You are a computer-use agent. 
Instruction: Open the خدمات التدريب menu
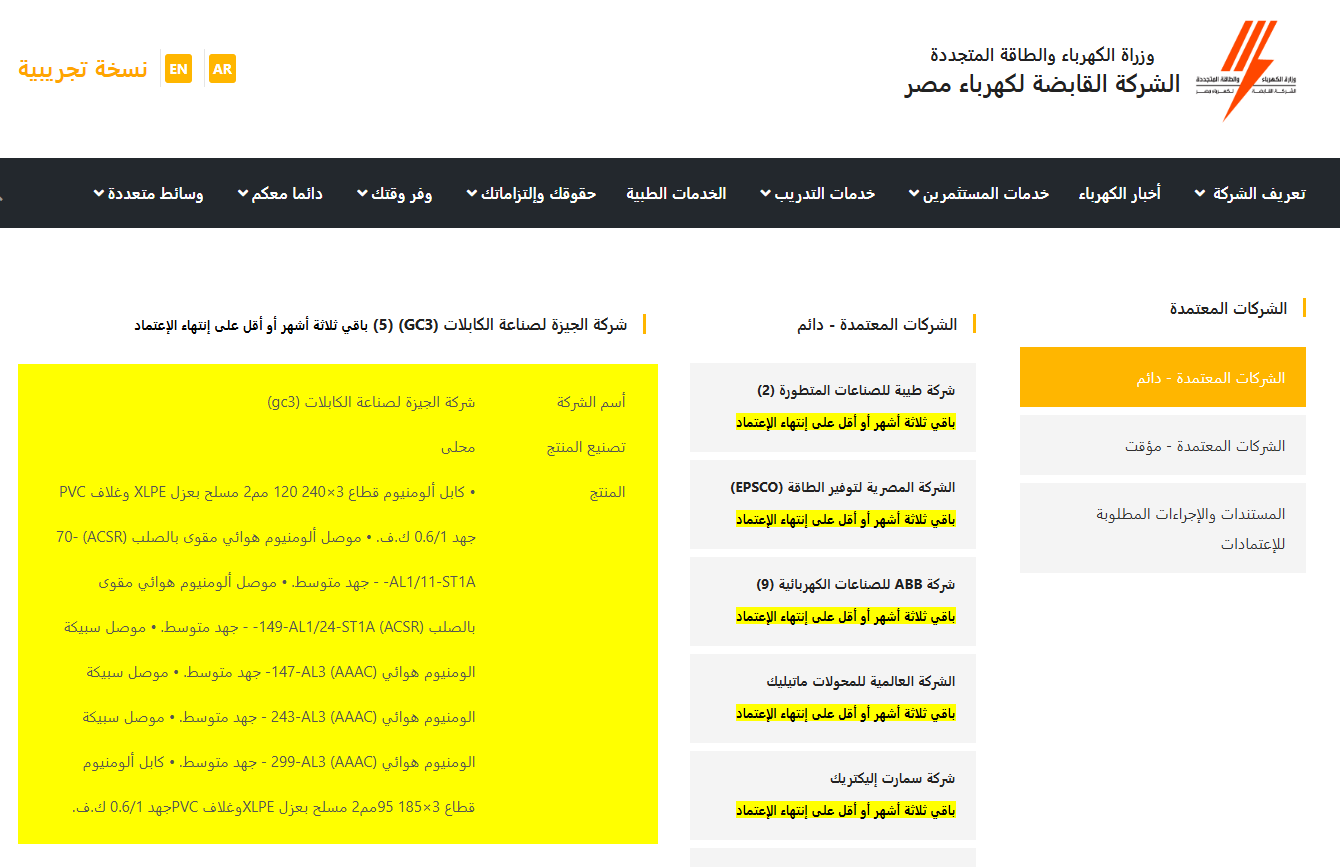click(825, 193)
